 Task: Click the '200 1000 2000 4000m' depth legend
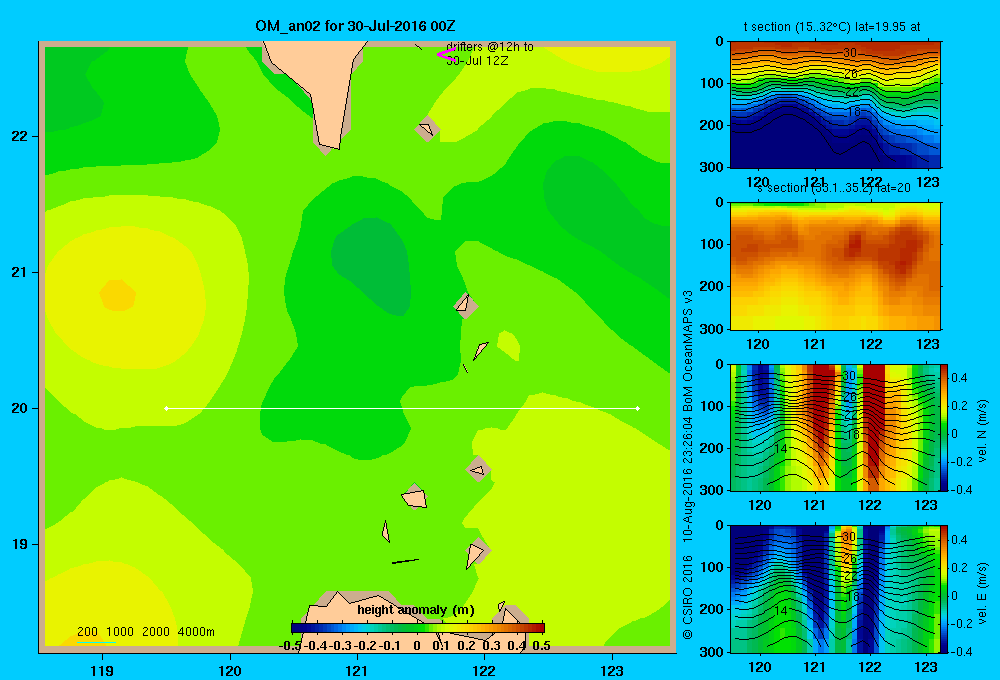[145, 632]
